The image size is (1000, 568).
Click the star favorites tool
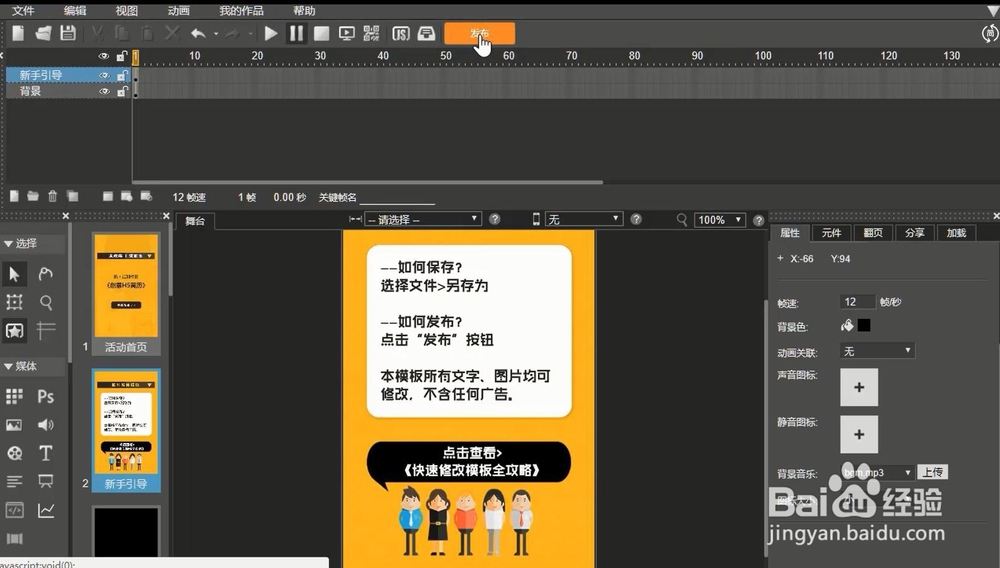pyautogui.click(x=14, y=330)
